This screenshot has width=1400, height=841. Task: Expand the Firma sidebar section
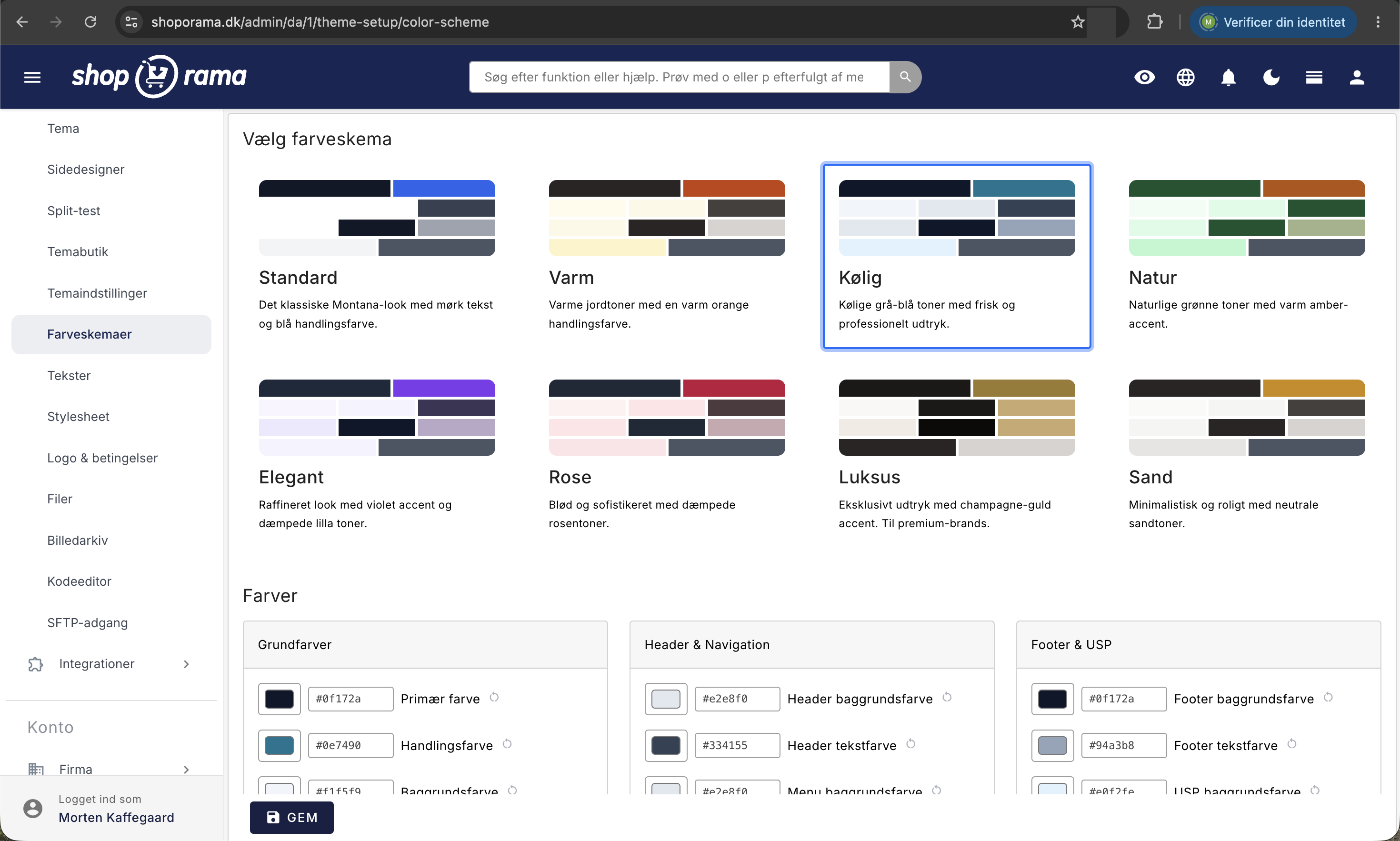tap(111, 769)
